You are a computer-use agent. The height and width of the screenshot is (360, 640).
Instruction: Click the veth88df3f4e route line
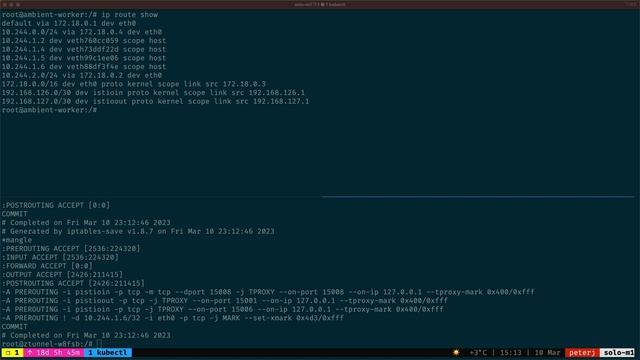pyautogui.click(x=84, y=67)
